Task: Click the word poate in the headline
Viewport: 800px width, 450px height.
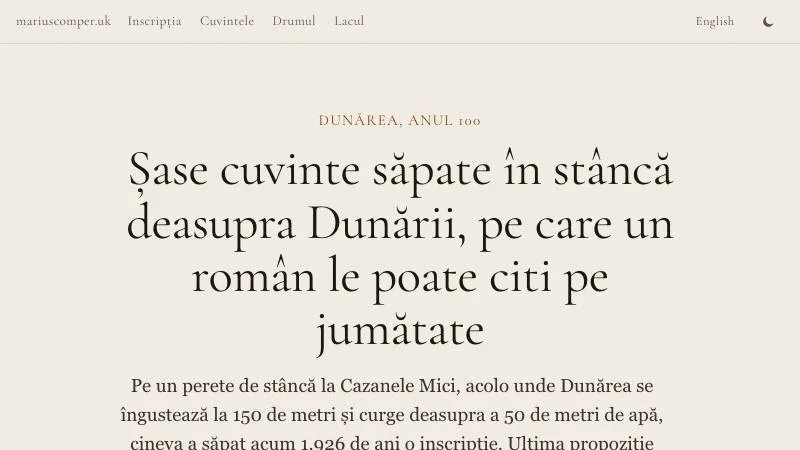Action: tap(424, 279)
